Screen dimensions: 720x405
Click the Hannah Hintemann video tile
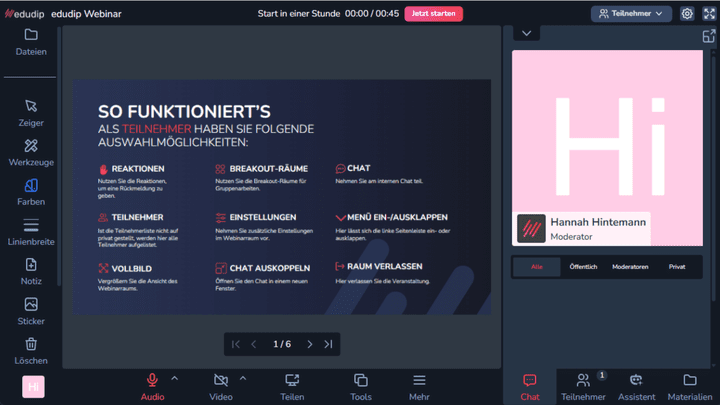coord(607,148)
